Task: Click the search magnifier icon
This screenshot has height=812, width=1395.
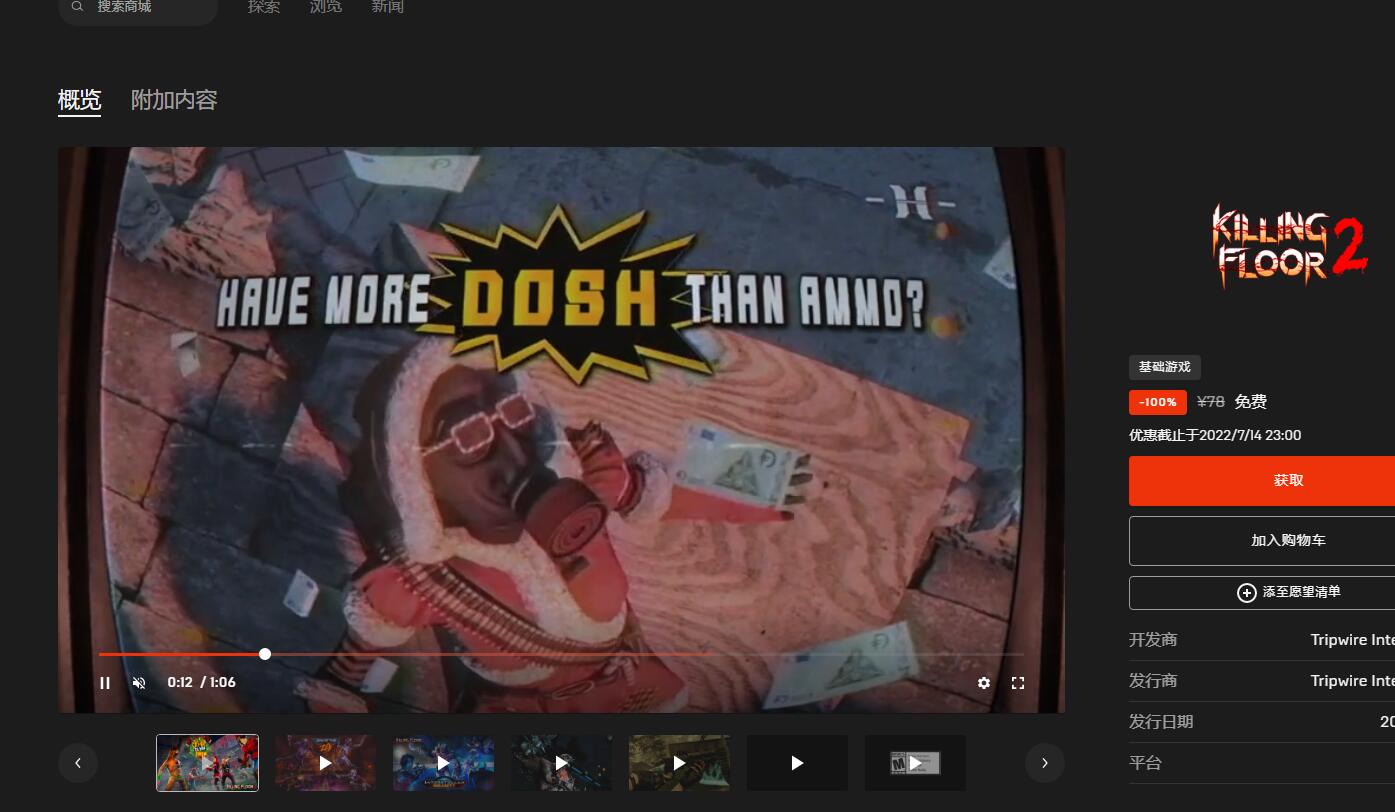Action: click(78, 7)
